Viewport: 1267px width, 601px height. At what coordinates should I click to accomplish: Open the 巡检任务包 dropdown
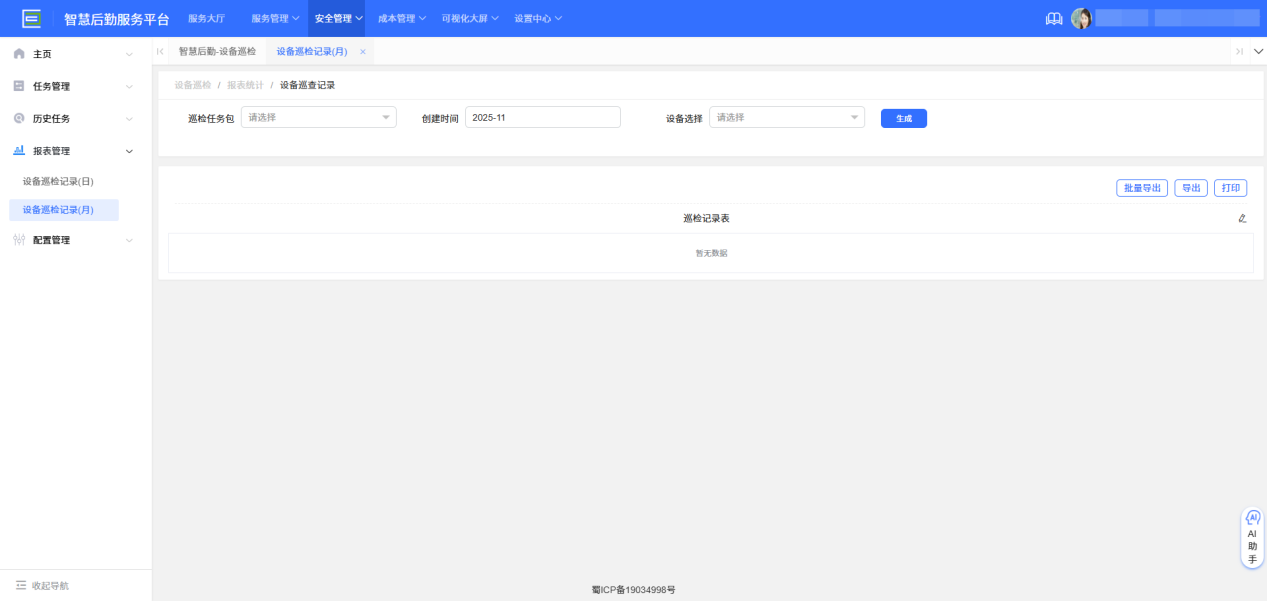coord(318,116)
